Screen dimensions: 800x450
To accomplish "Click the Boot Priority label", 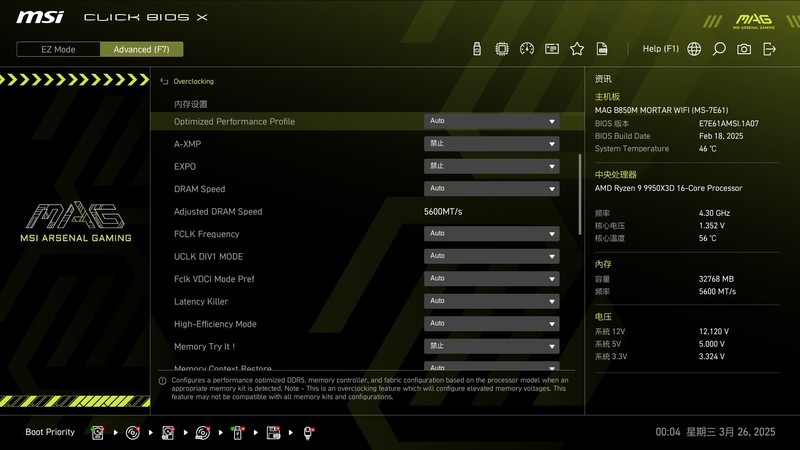I will [50, 432].
